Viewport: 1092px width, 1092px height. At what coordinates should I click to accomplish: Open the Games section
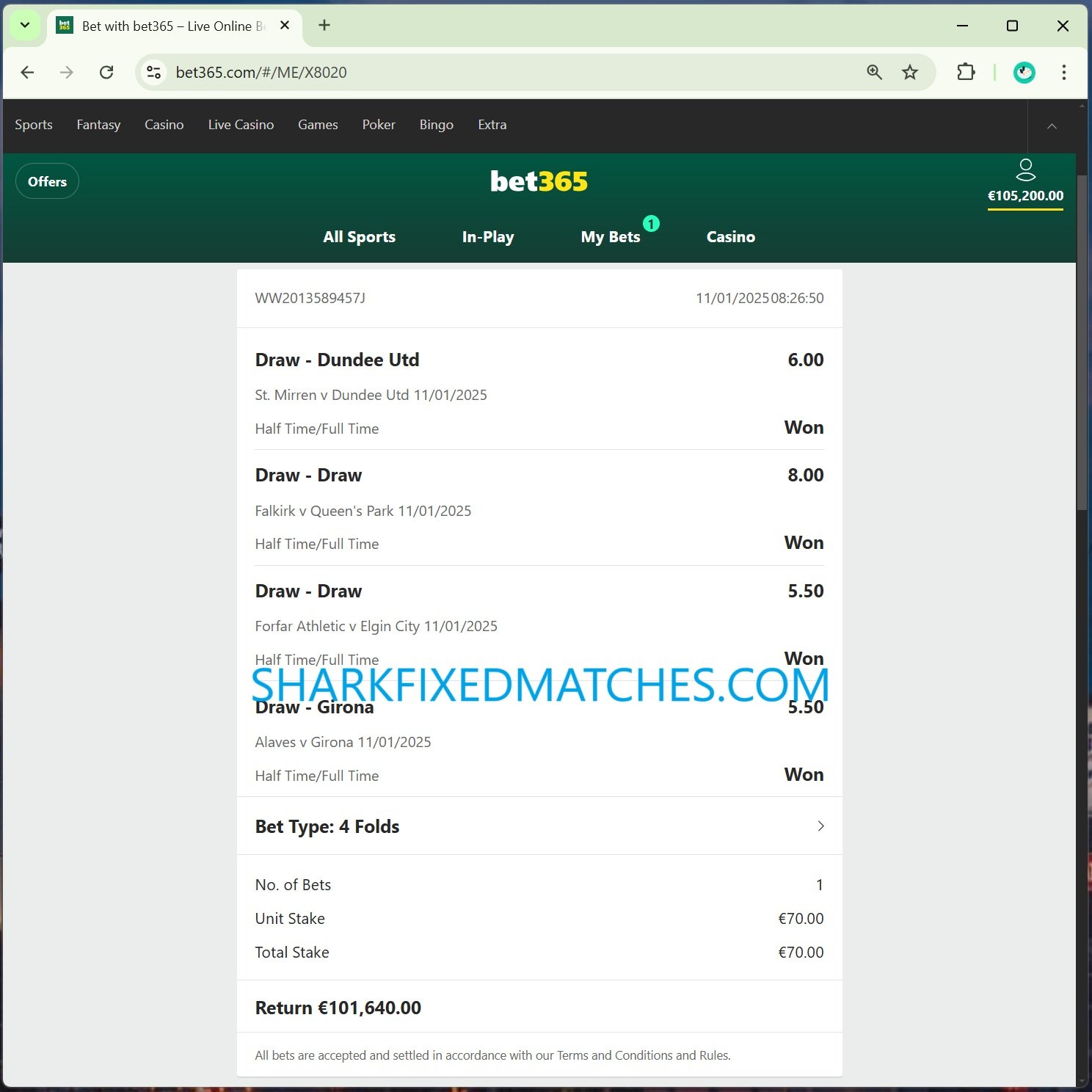(x=318, y=125)
